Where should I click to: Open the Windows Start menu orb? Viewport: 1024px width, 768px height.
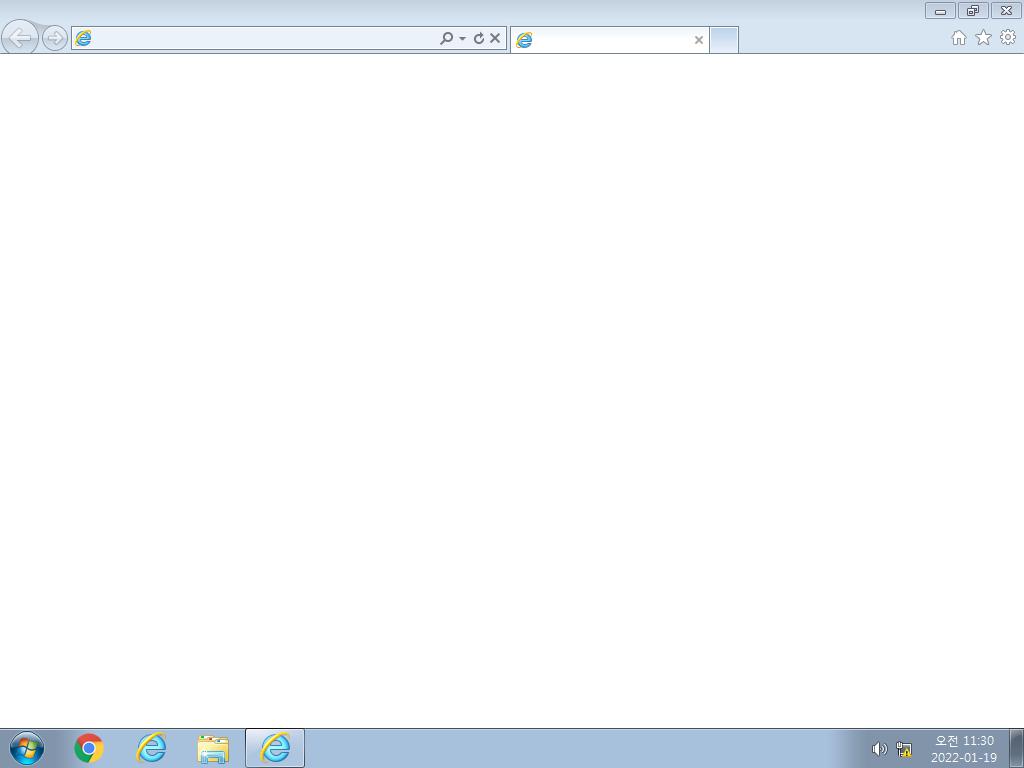pyautogui.click(x=27, y=748)
